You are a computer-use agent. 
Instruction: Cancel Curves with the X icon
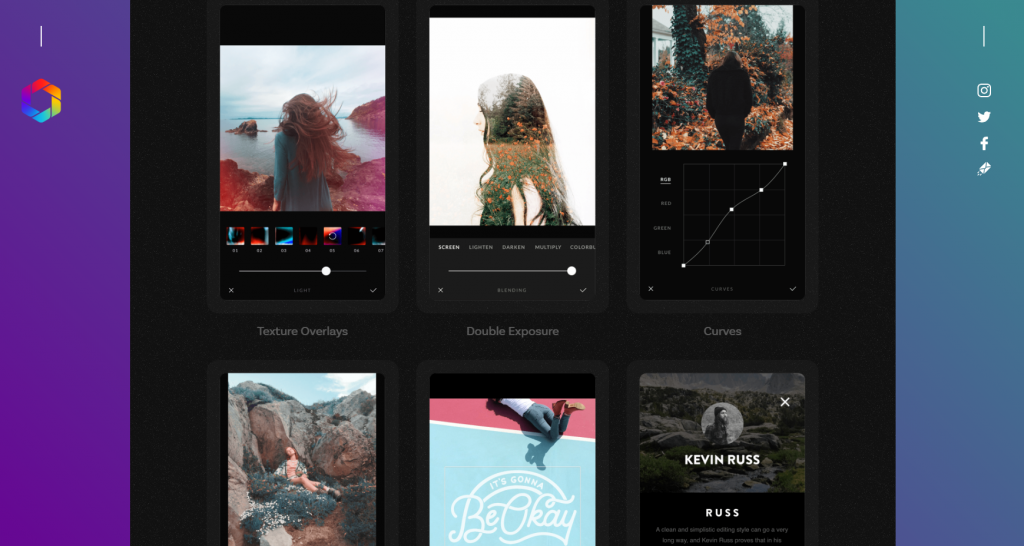pyautogui.click(x=650, y=289)
